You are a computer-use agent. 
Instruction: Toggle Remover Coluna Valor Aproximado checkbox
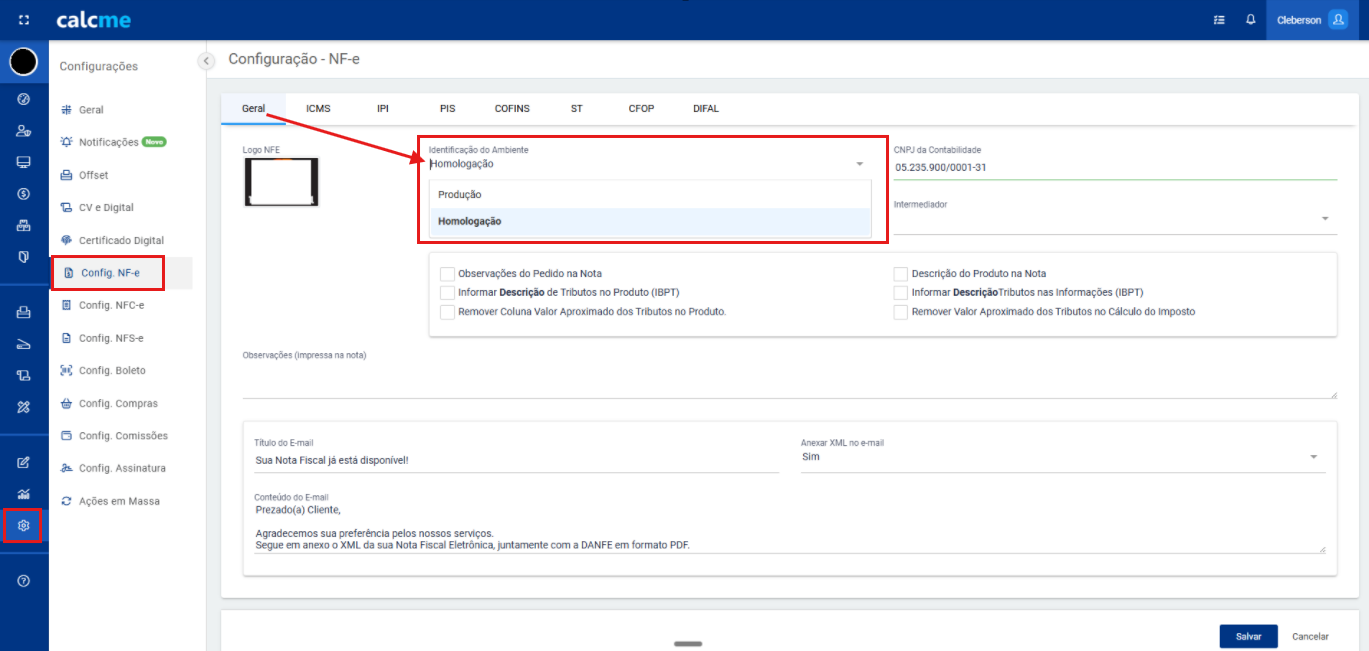448,312
